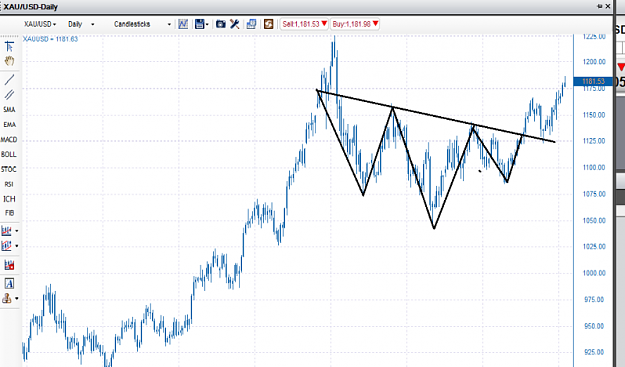
Task: Click the 1000.00 price axis label
Action: click(x=594, y=273)
